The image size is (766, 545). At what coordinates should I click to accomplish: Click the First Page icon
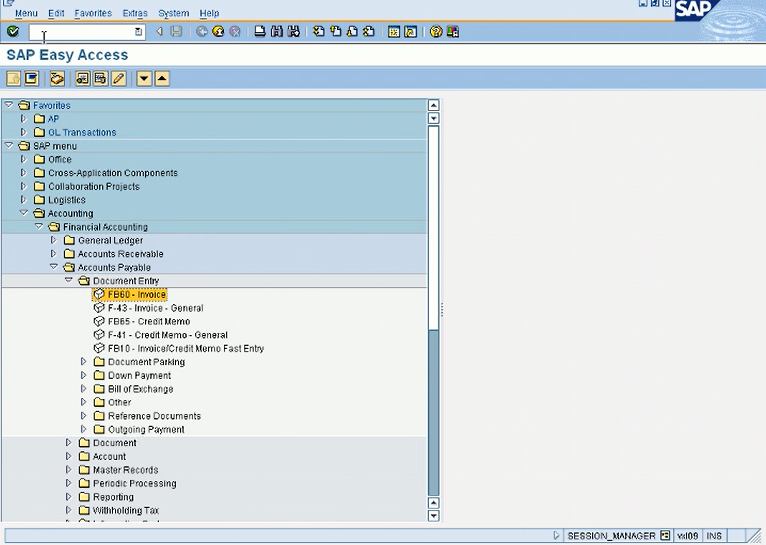319,32
